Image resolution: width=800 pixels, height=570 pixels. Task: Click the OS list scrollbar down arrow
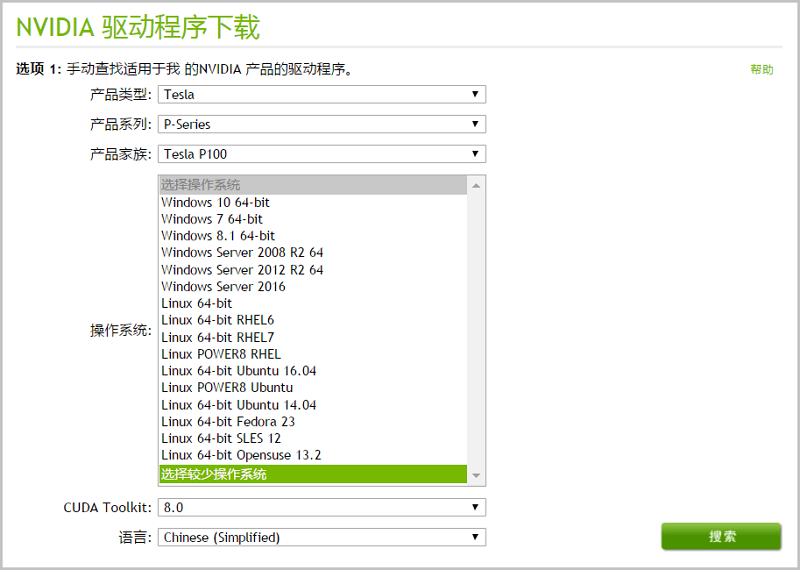[476, 476]
